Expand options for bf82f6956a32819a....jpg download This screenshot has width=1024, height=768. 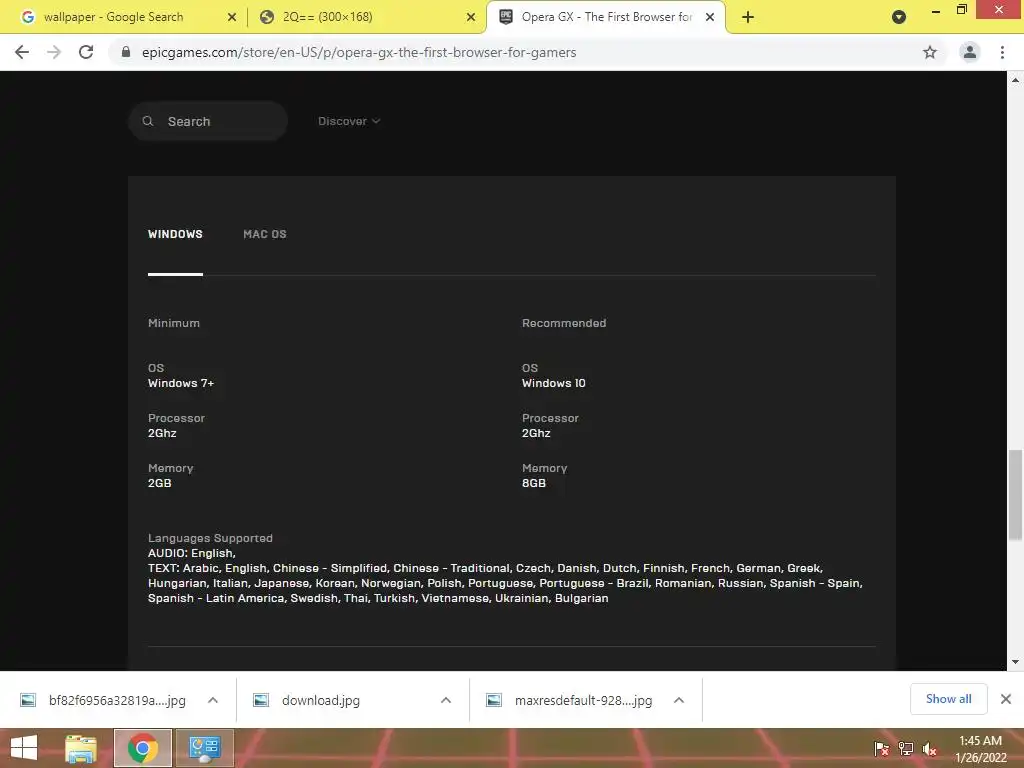[x=213, y=700]
